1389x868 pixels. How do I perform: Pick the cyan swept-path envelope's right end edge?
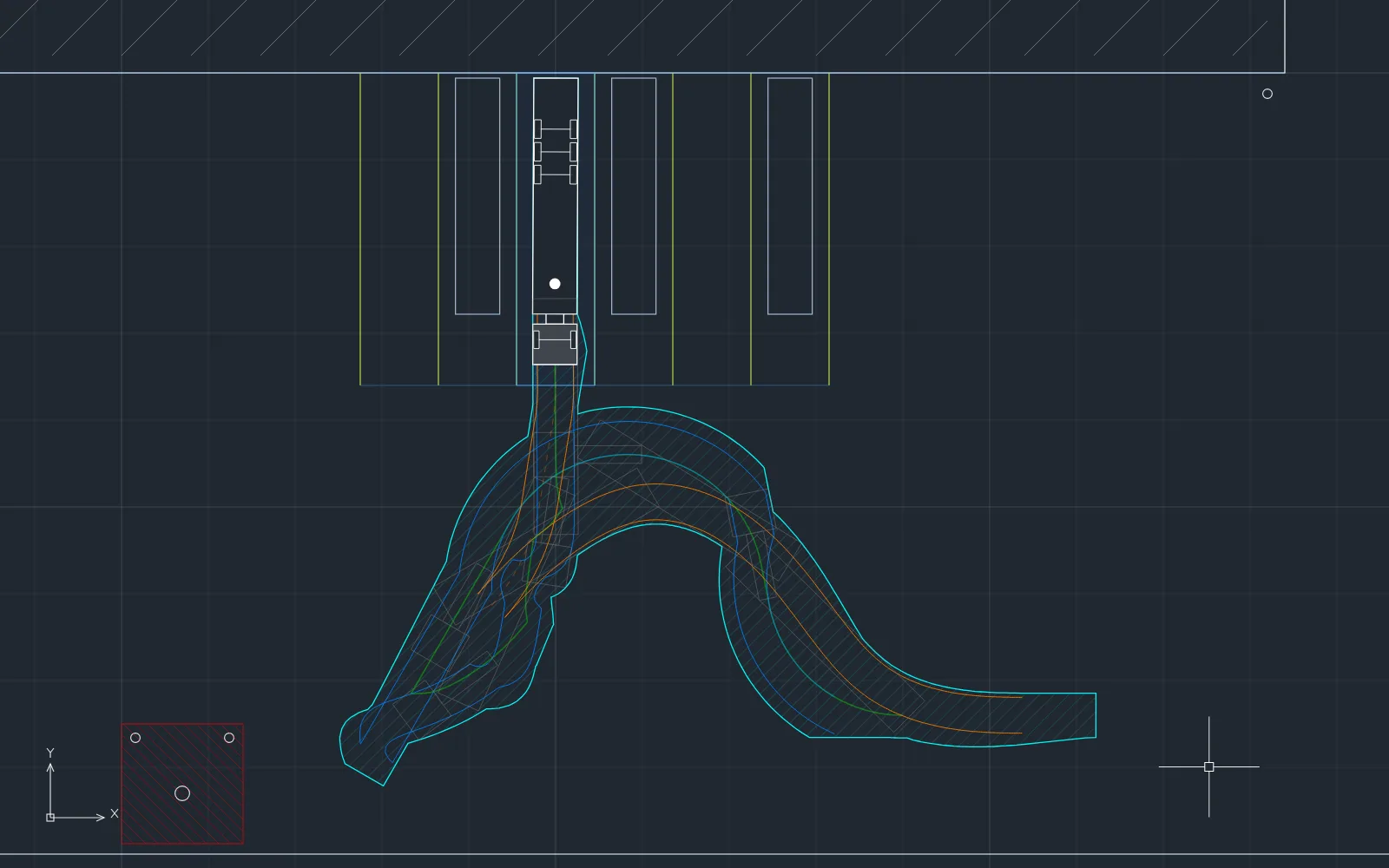1096,715
